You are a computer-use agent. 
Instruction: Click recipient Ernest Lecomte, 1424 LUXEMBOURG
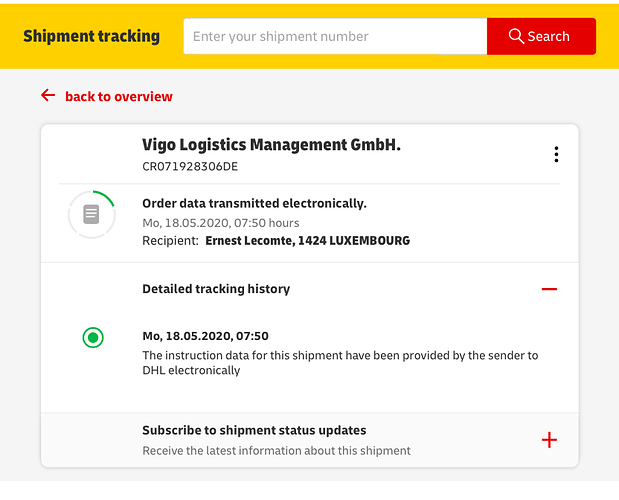coord(308,241)
